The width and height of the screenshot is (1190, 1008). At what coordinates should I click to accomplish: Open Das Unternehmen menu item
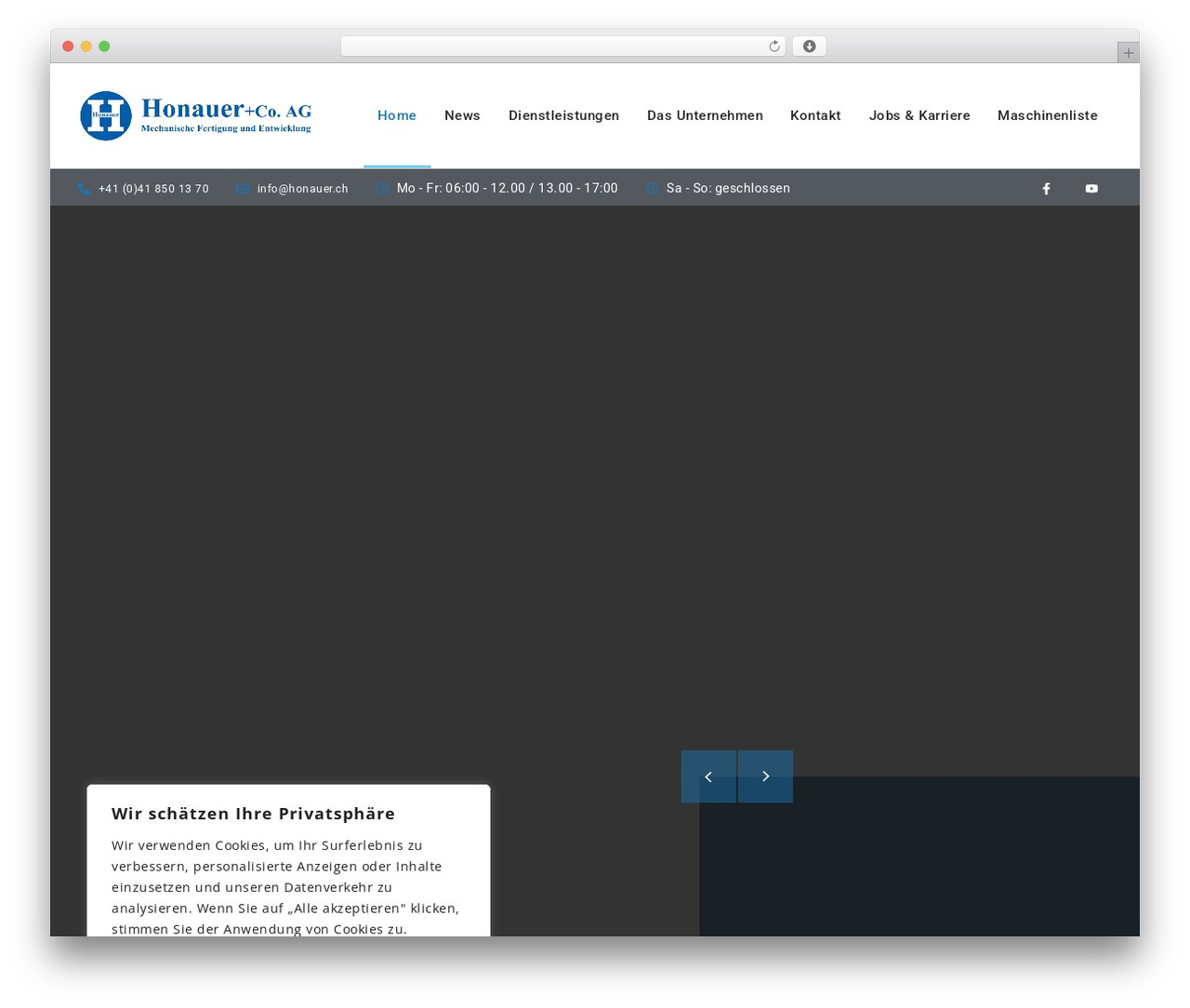click(x=705, y=115)
